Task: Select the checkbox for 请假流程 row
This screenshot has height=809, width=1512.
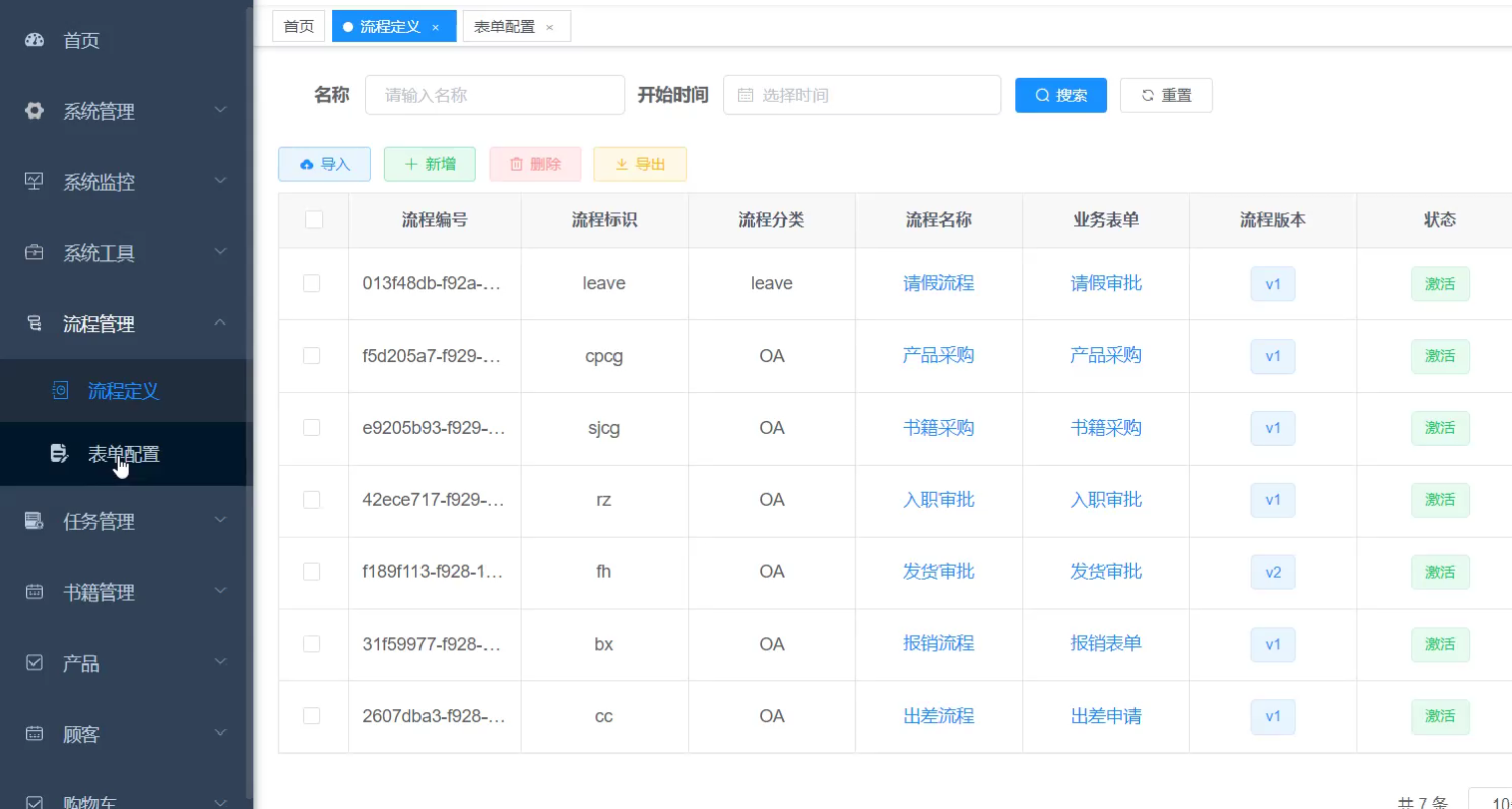Action: click(x=311, y=283)
